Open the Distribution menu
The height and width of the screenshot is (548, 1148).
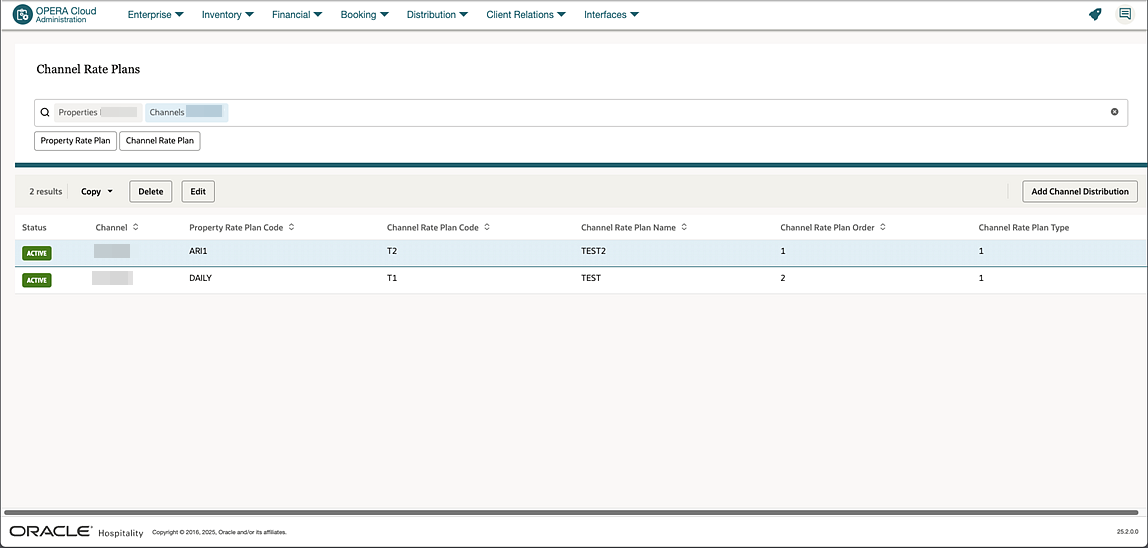(x=437, y=15)
